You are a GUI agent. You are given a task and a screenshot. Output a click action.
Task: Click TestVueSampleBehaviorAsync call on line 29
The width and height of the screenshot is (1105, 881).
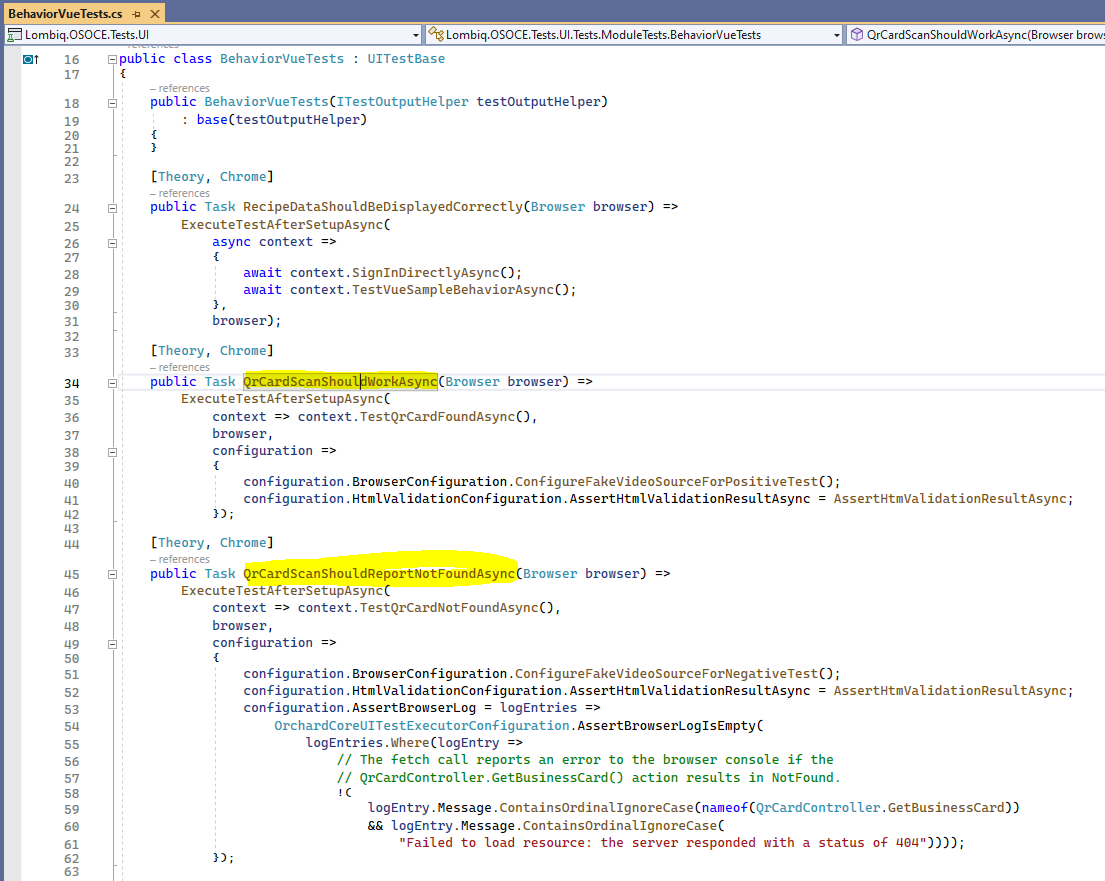tap(453, 290)
